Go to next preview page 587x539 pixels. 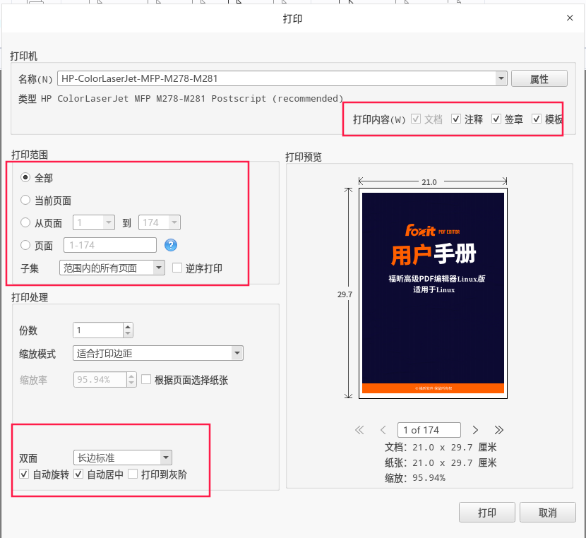[x=475, y=430]
